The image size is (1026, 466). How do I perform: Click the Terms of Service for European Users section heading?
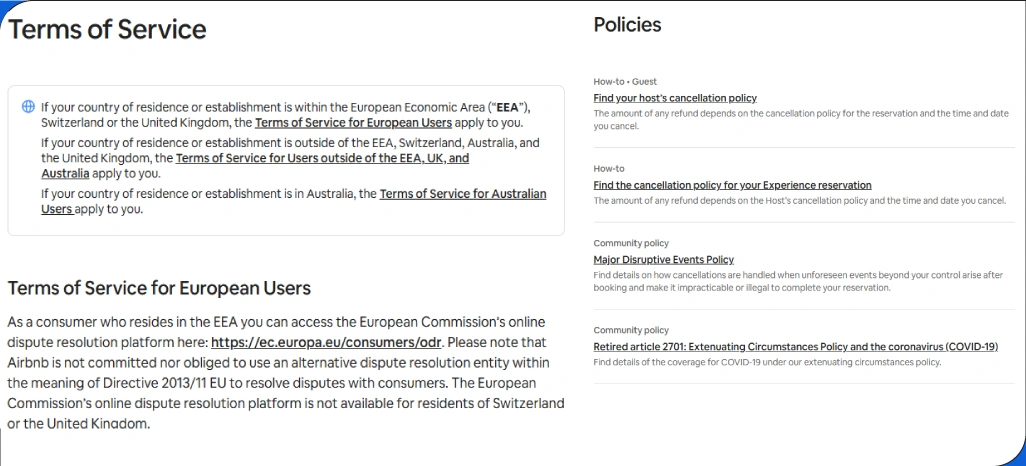[159, 288]
